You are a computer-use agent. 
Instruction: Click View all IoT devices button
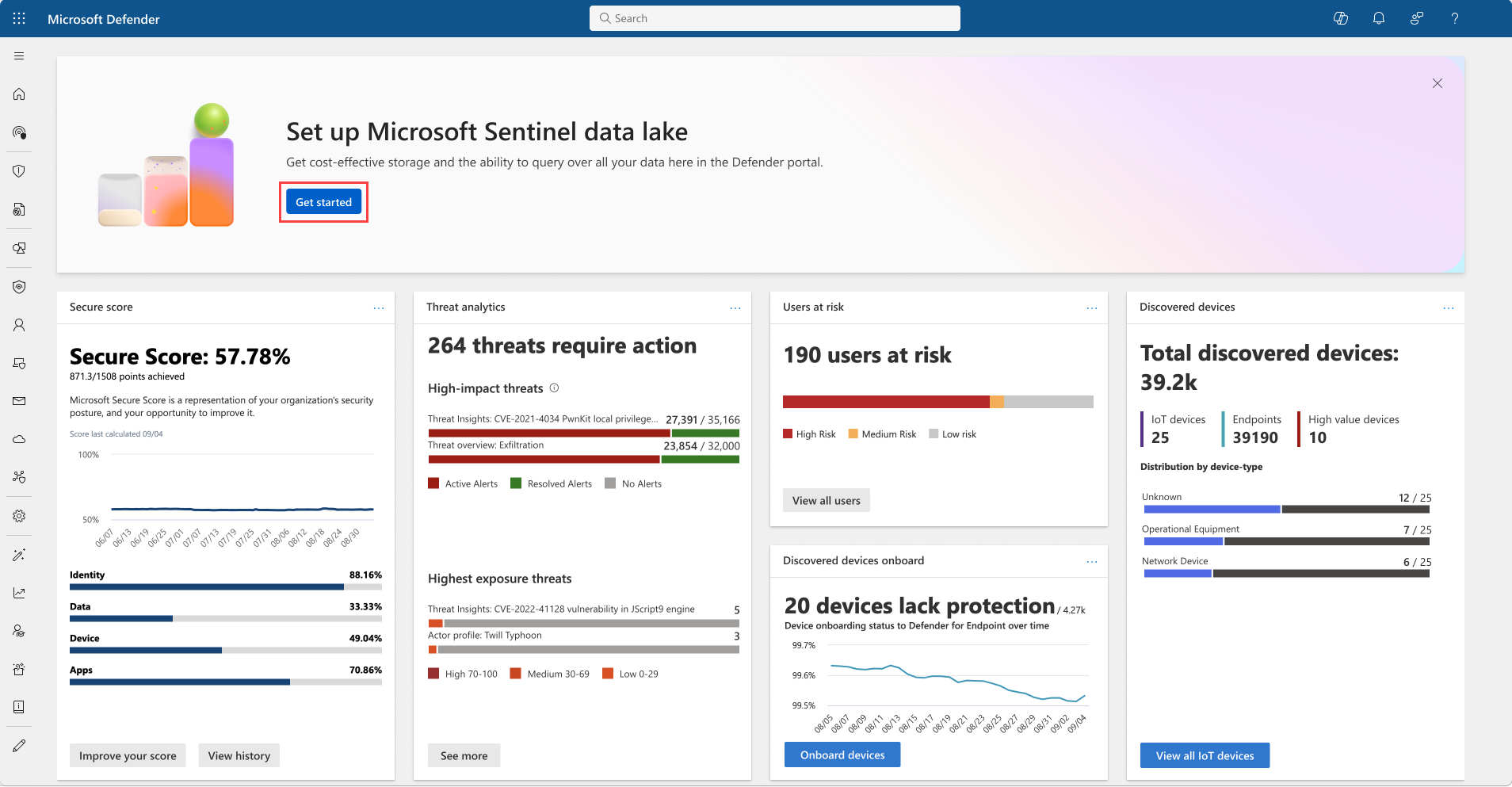pyautogui.click(x=1205, y=755)
